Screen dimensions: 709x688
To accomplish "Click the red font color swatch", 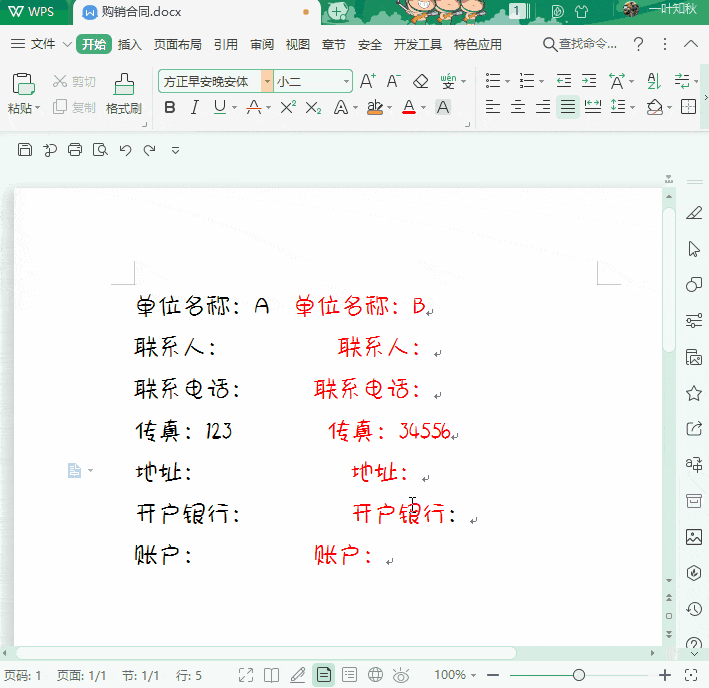I will tap(409, 108).
